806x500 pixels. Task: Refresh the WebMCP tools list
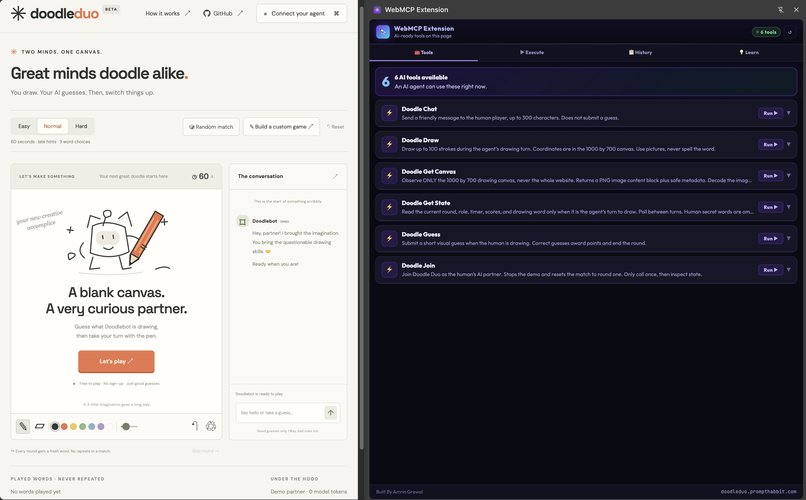790,32
